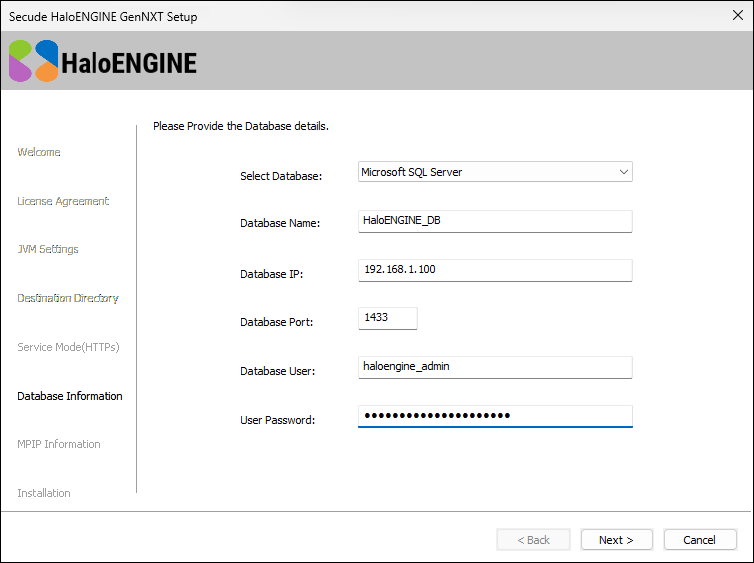Click the HaloENGINE logo icon
Image resolution: width=754 pixels, height=563 pixels.
[x=34, y=61]
